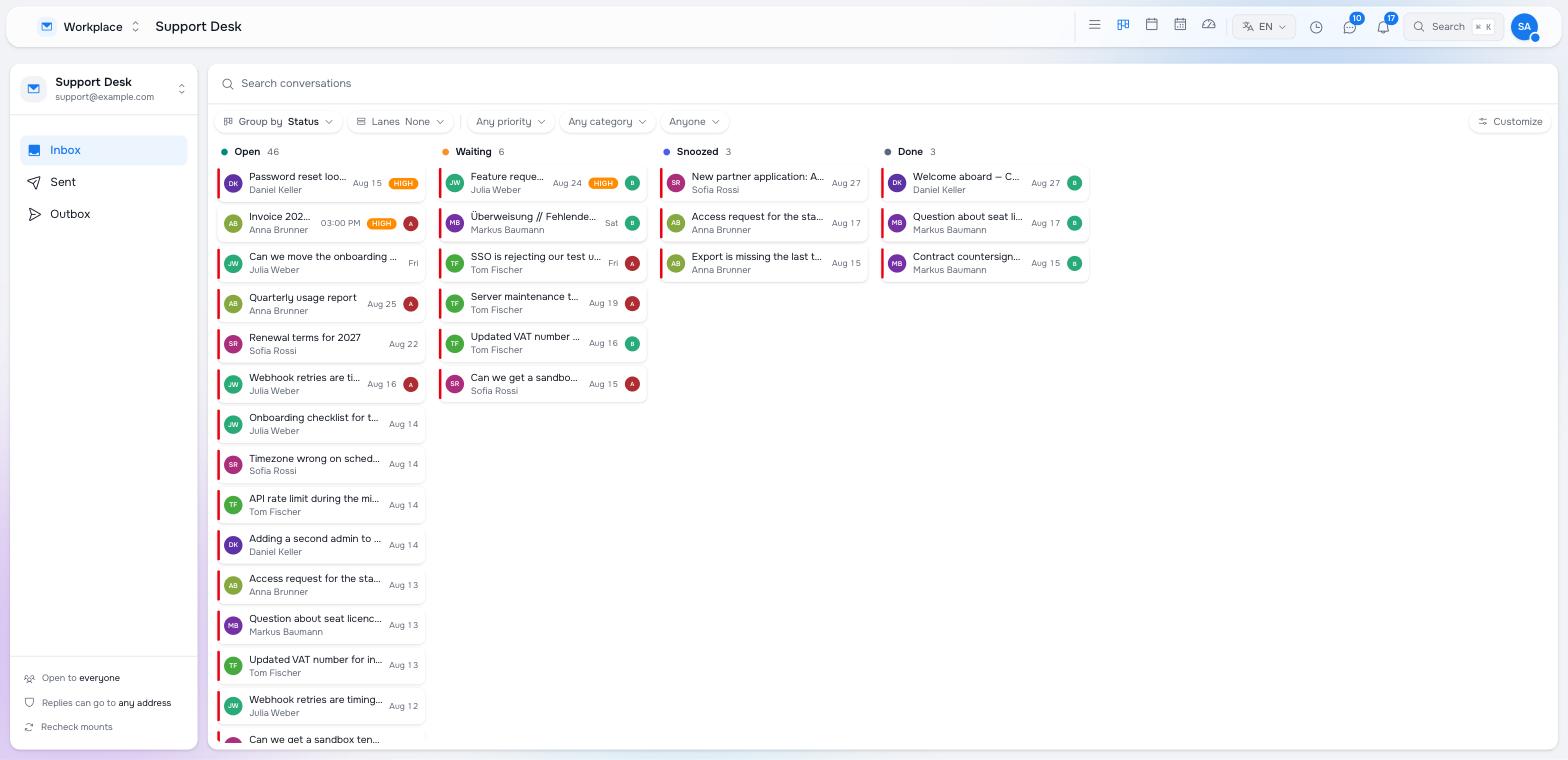This screenshot has height=760, width=1568.
Task: Open the Server maintenance conversation card
Action: point(543,303)
